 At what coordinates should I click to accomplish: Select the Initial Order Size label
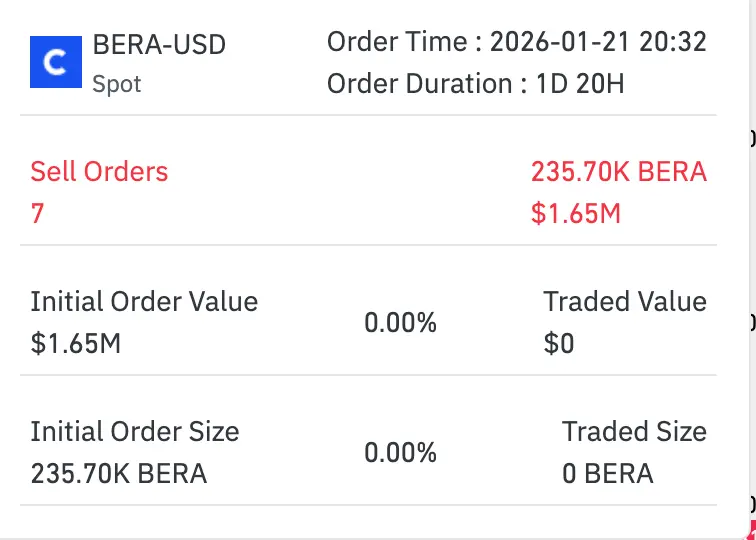135,432
